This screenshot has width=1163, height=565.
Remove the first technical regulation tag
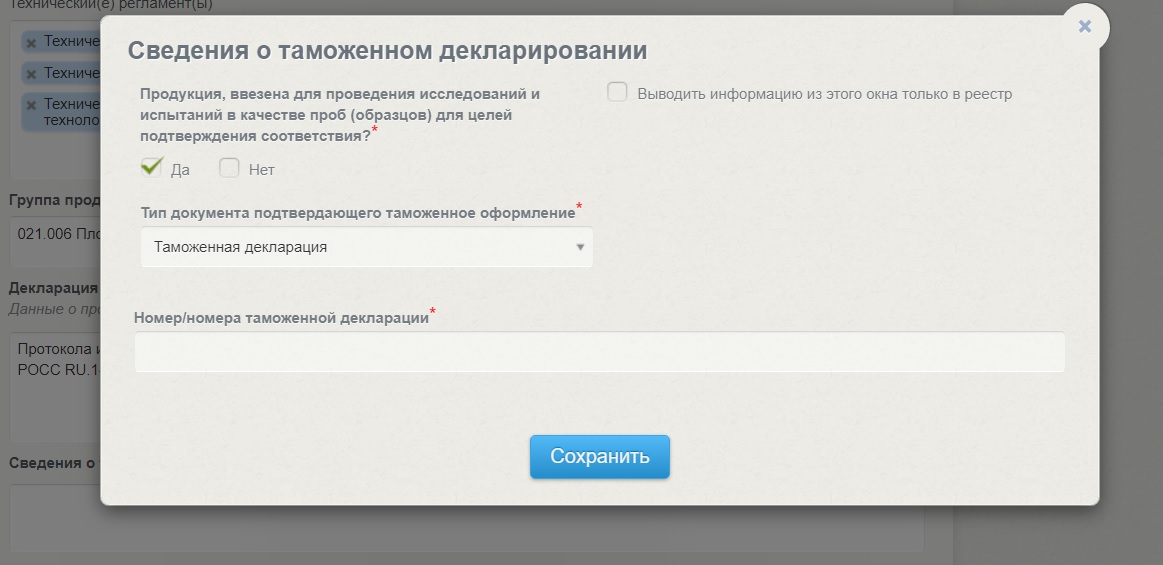[x=31, y=42]
